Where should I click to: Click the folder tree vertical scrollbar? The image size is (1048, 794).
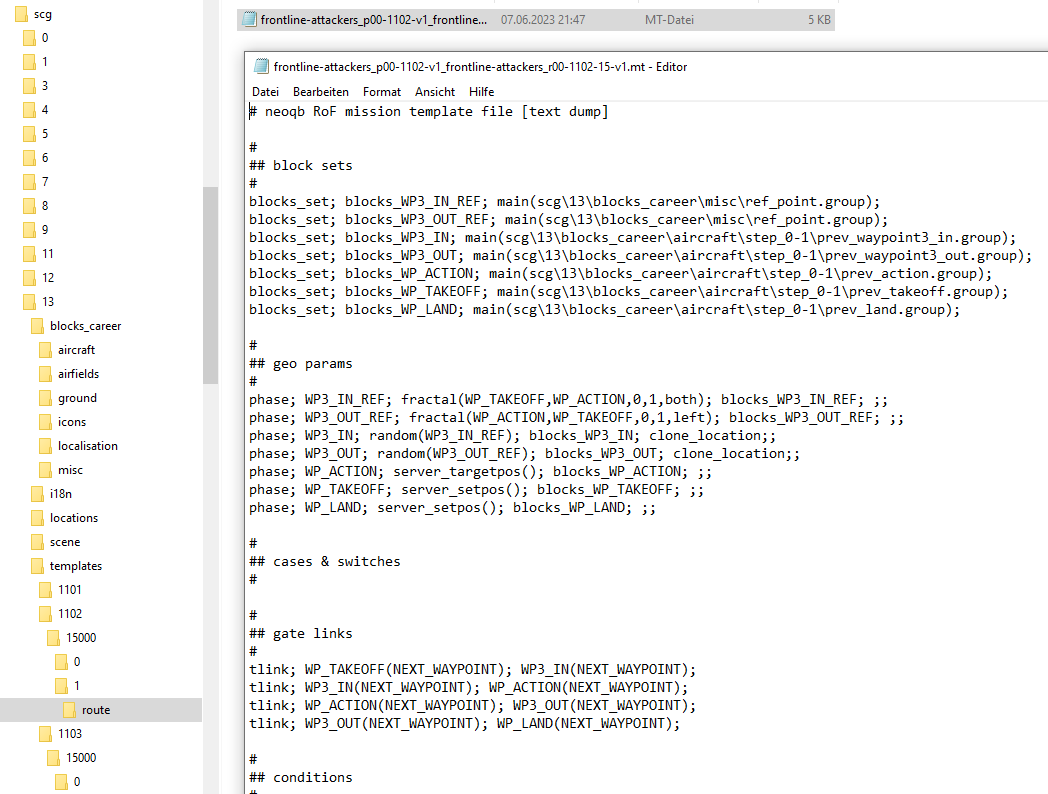pos(211,285)
